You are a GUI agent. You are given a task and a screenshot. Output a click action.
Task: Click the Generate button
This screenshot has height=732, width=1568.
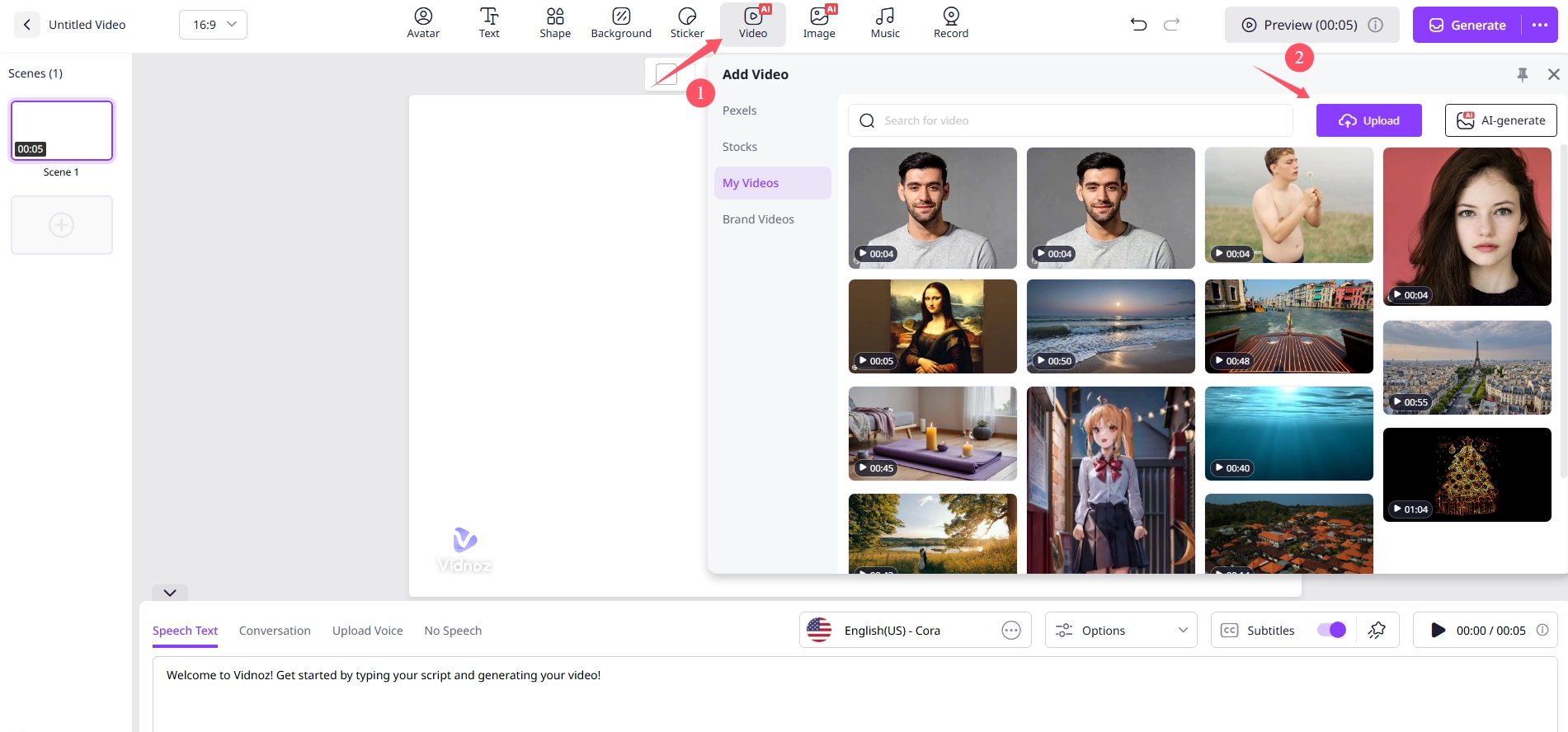1468,25
